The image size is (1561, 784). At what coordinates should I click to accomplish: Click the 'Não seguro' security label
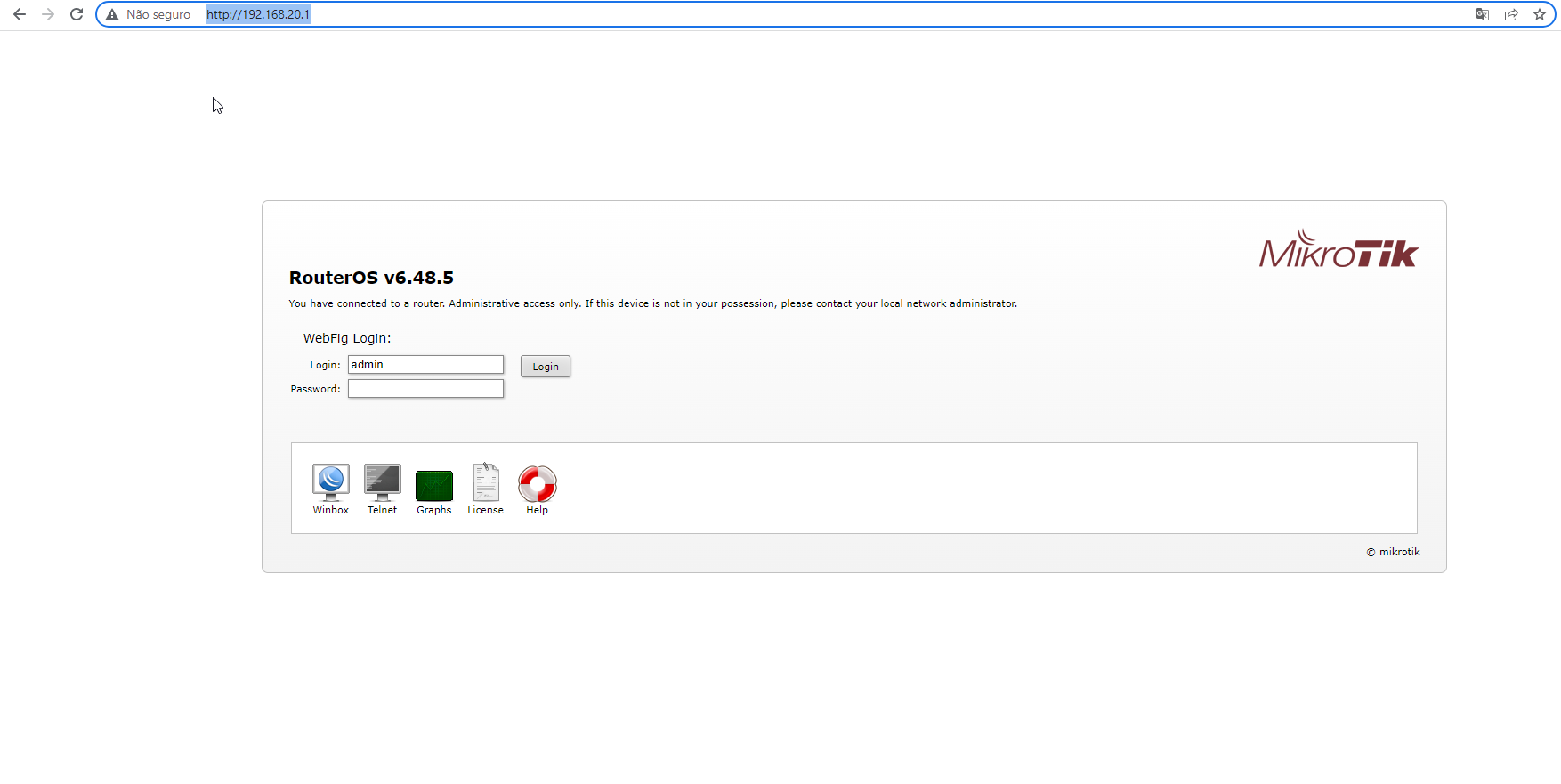(x=158, y=14)
